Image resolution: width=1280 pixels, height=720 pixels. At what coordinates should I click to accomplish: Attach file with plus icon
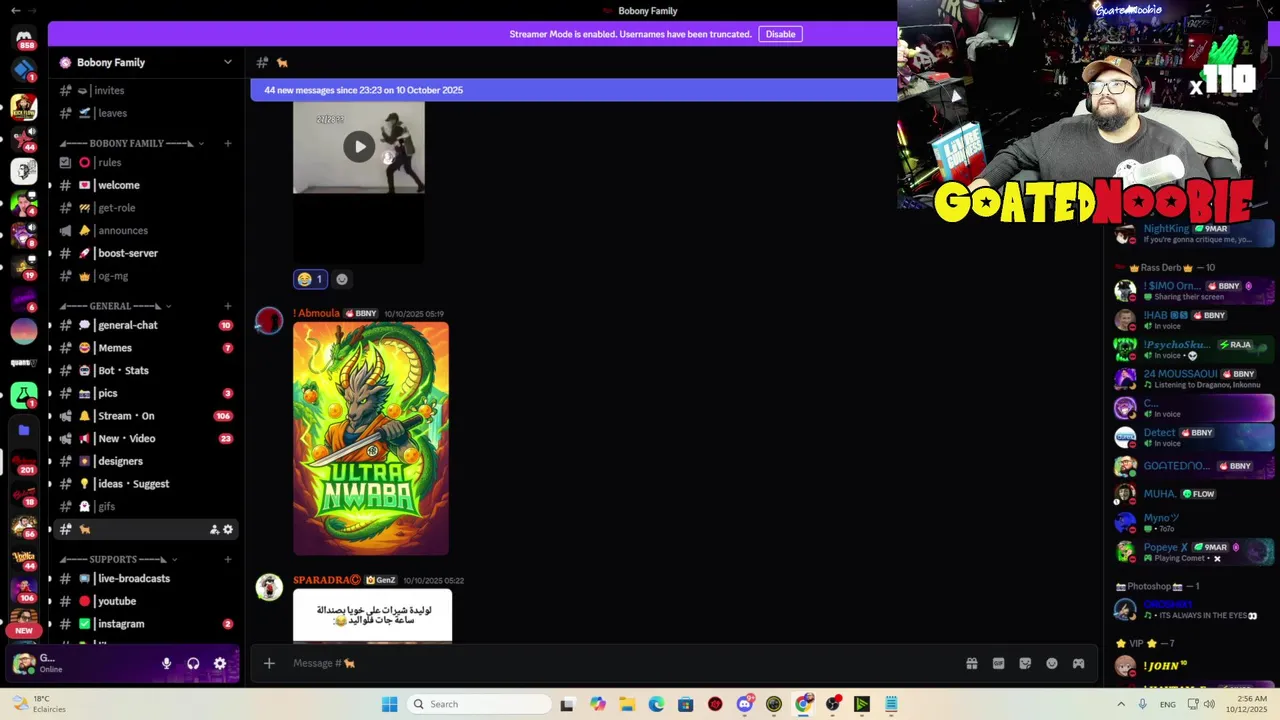tap(269, 663)
